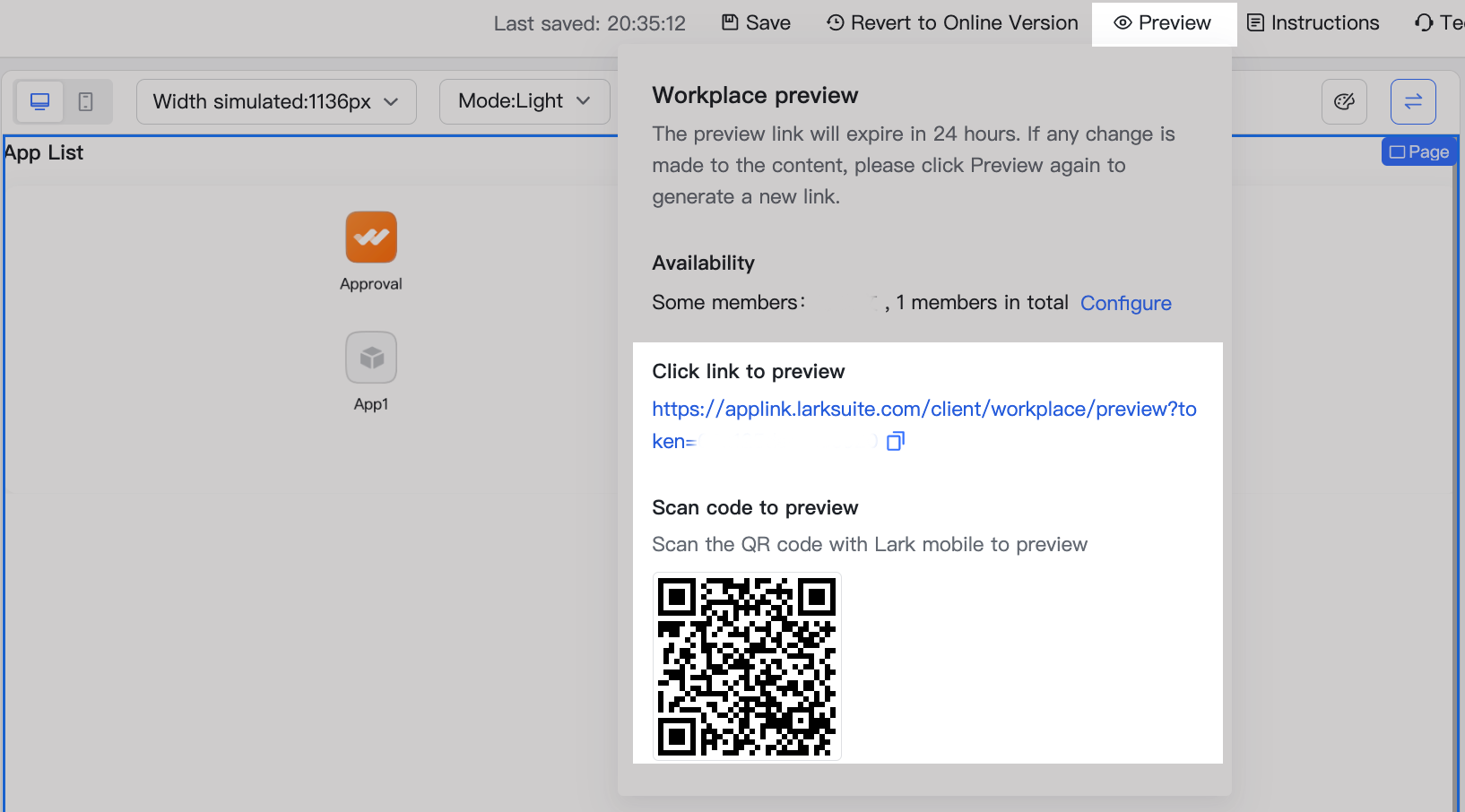Click the Workplace preview title
Screen dimensions: 1465x812
(755, 95)
